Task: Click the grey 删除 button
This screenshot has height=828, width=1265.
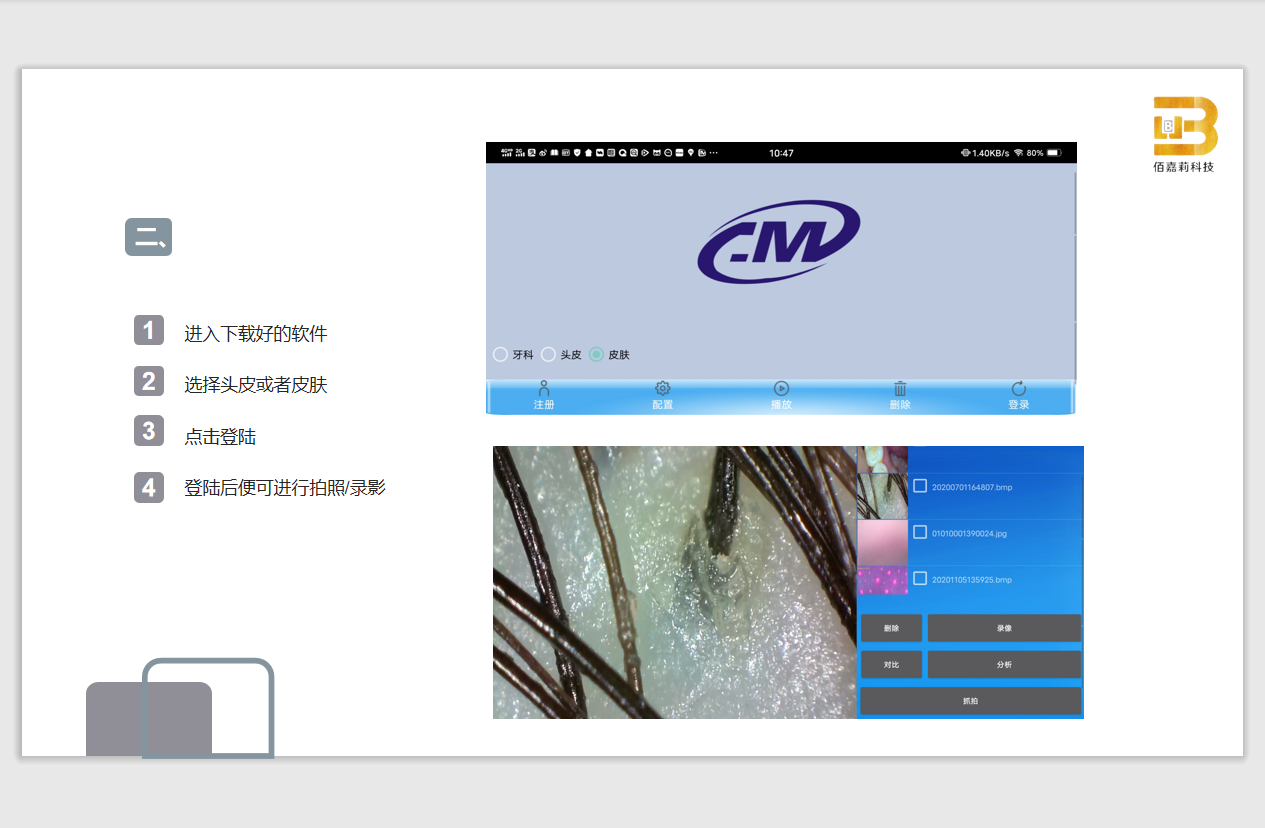Action: (891, 628)
